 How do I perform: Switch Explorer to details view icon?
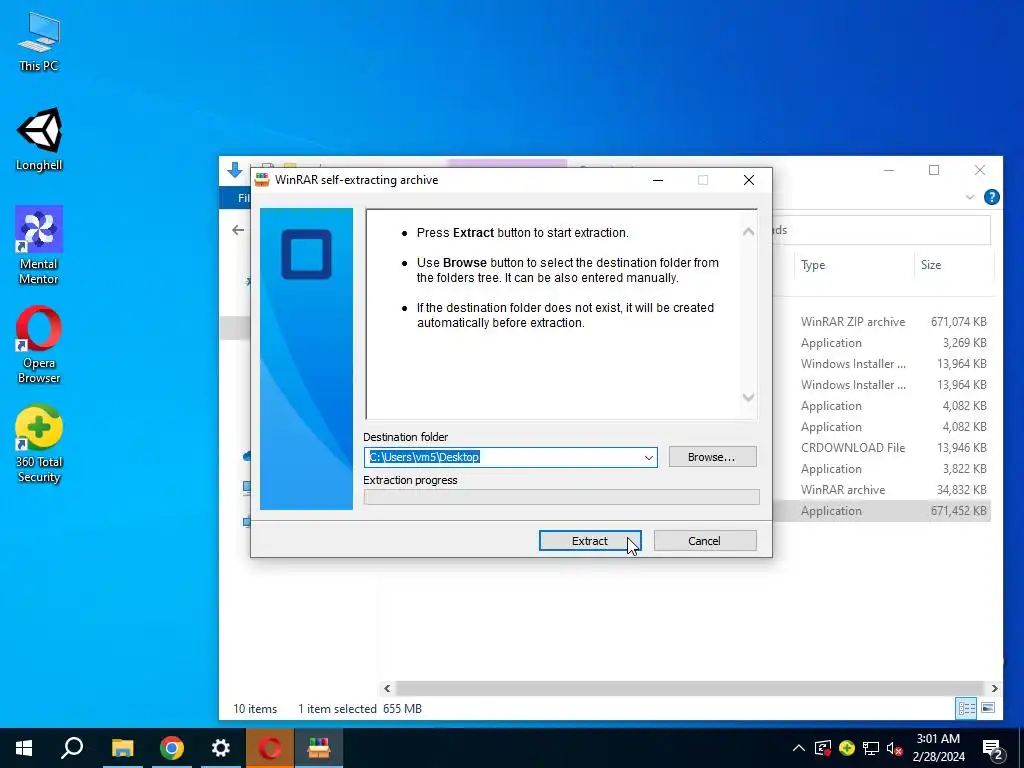[967, 708]
